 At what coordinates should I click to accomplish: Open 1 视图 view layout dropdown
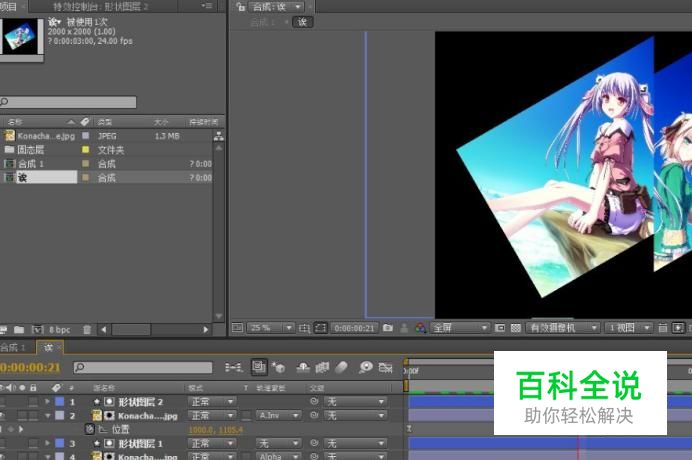point(628,328)
